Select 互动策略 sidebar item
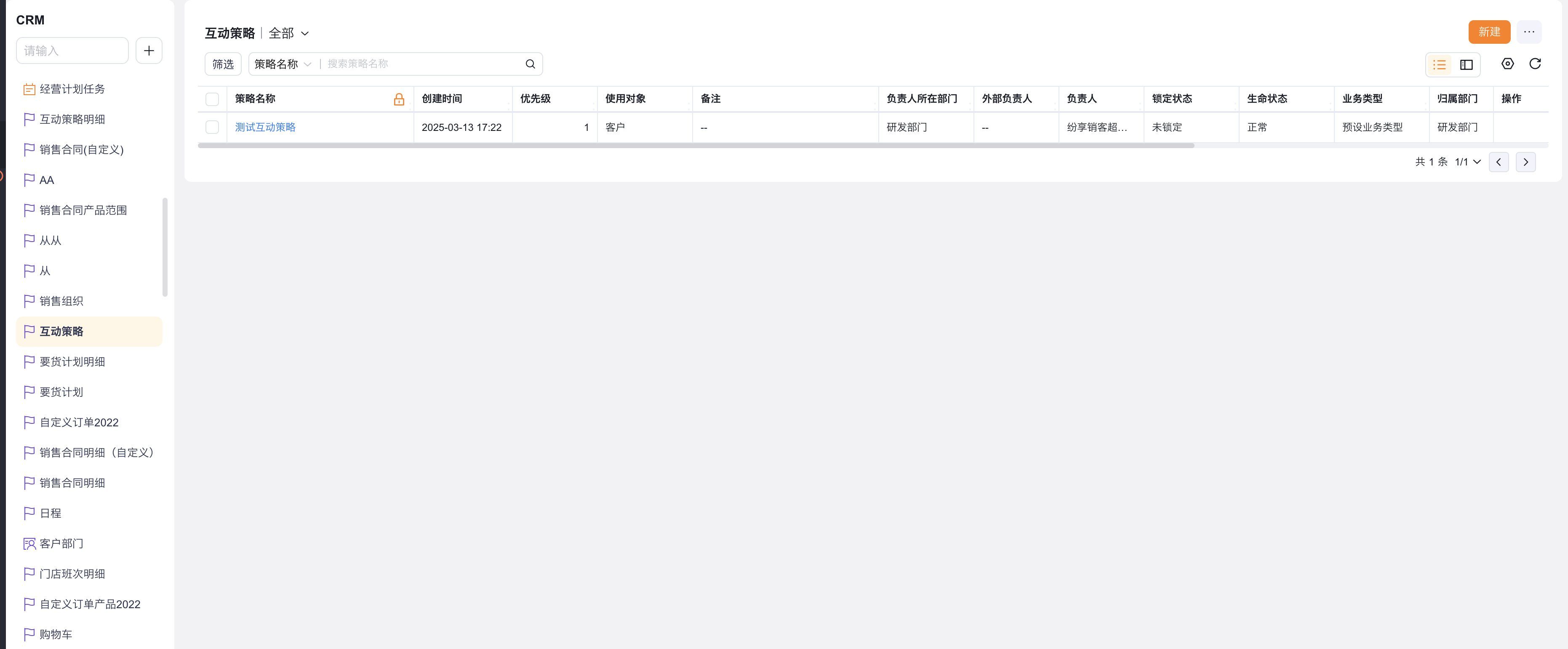 click(90, 332)
